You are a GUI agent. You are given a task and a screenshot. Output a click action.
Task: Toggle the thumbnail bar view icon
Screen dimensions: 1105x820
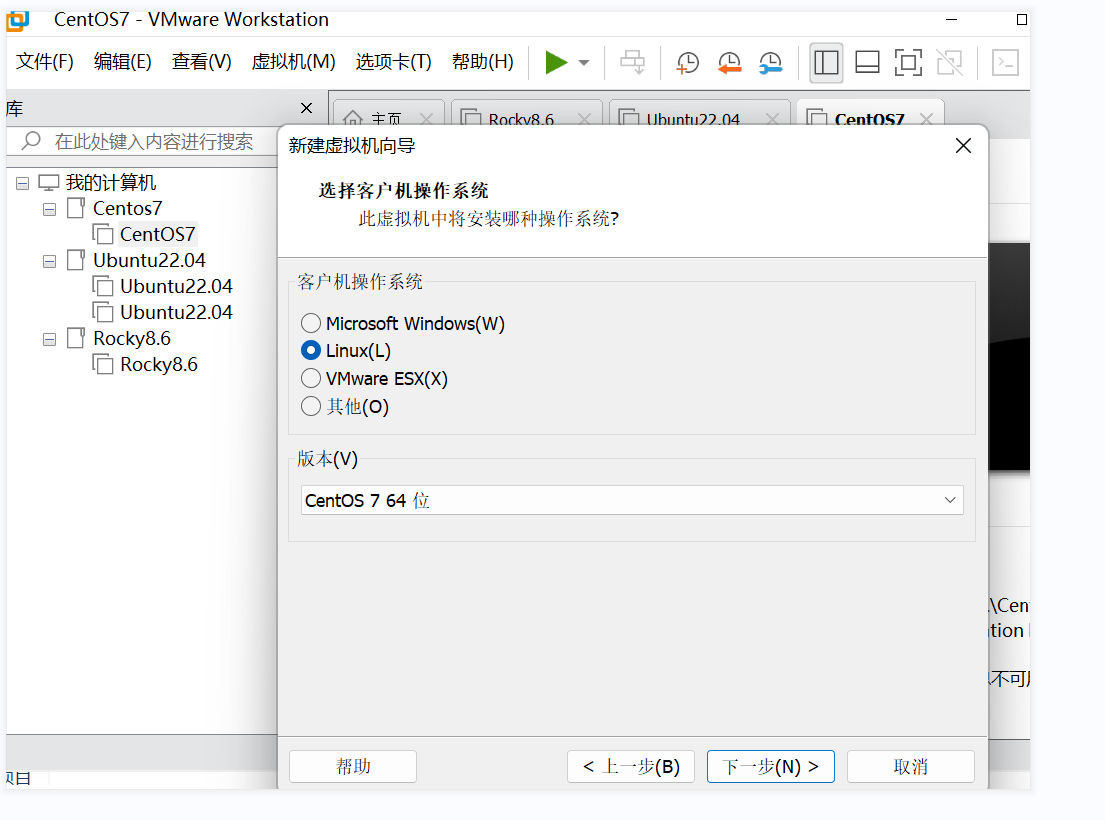click(x=867, y=63)
